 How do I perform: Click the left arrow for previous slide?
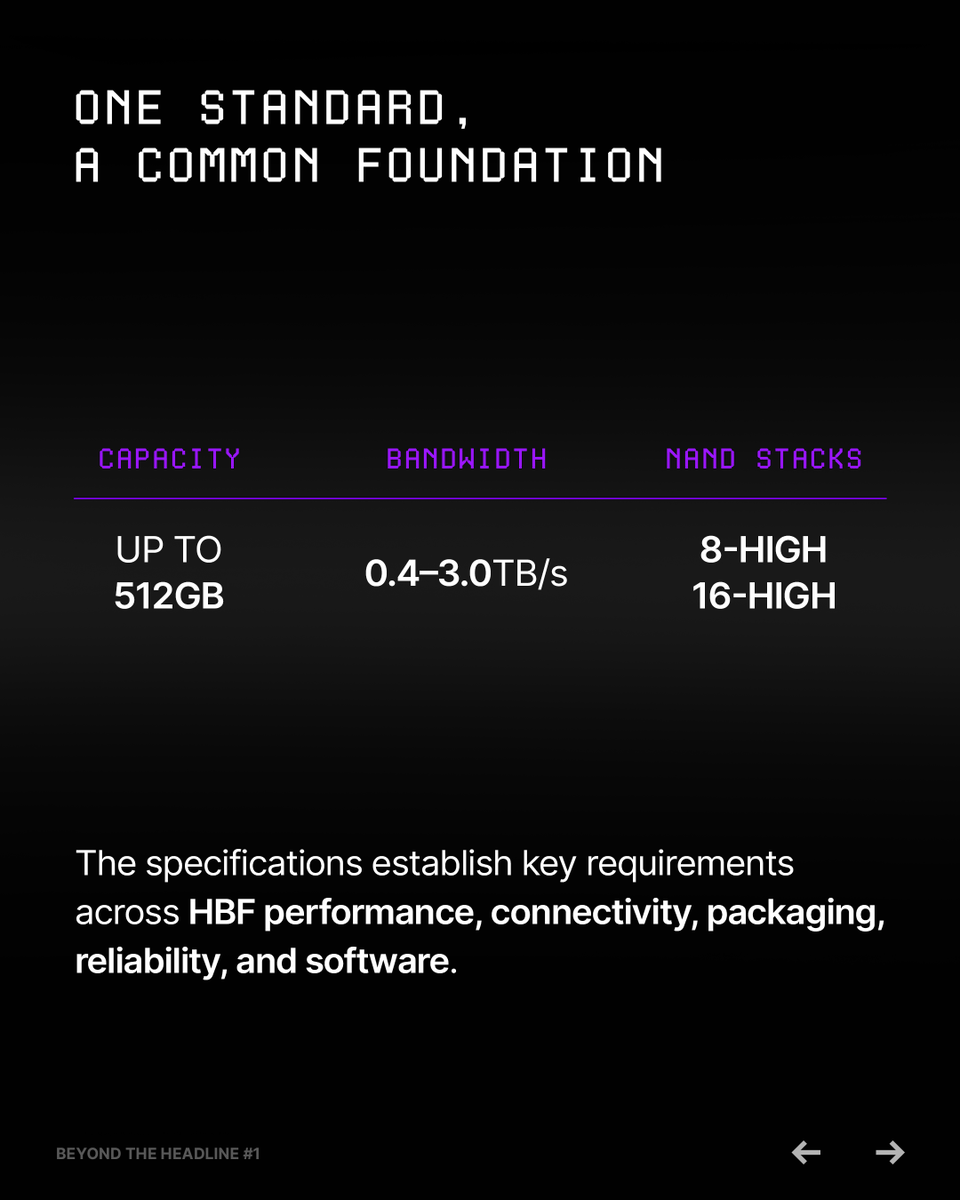pos(806,1153)
